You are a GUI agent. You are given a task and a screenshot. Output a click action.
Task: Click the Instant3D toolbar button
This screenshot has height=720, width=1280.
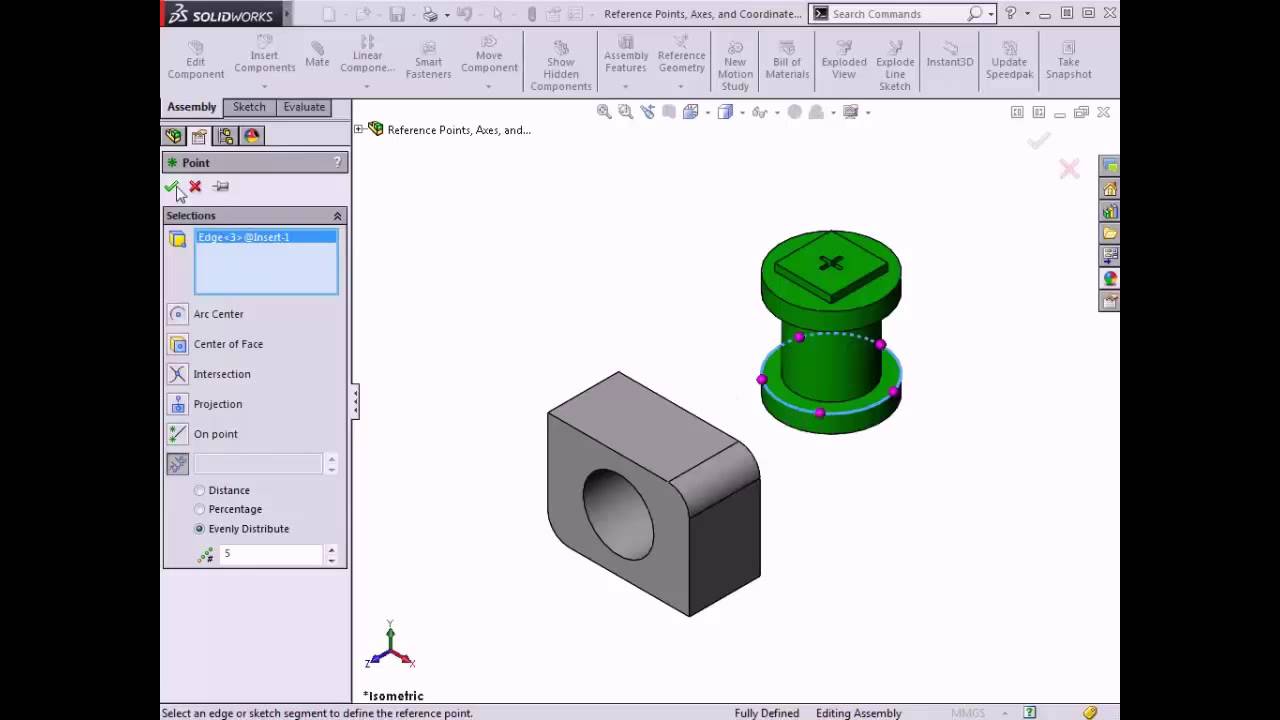click(950, 55)
